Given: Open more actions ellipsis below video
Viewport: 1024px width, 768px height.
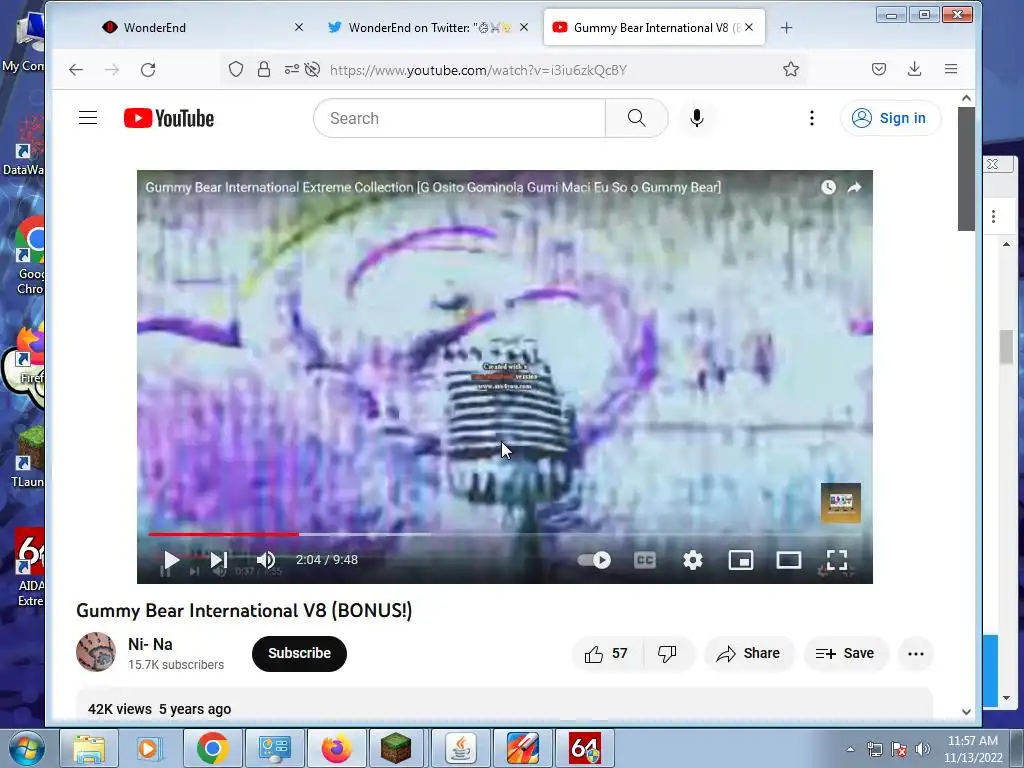Looking at the screenshot, I should pyautogui.click(x=916, y=653).
